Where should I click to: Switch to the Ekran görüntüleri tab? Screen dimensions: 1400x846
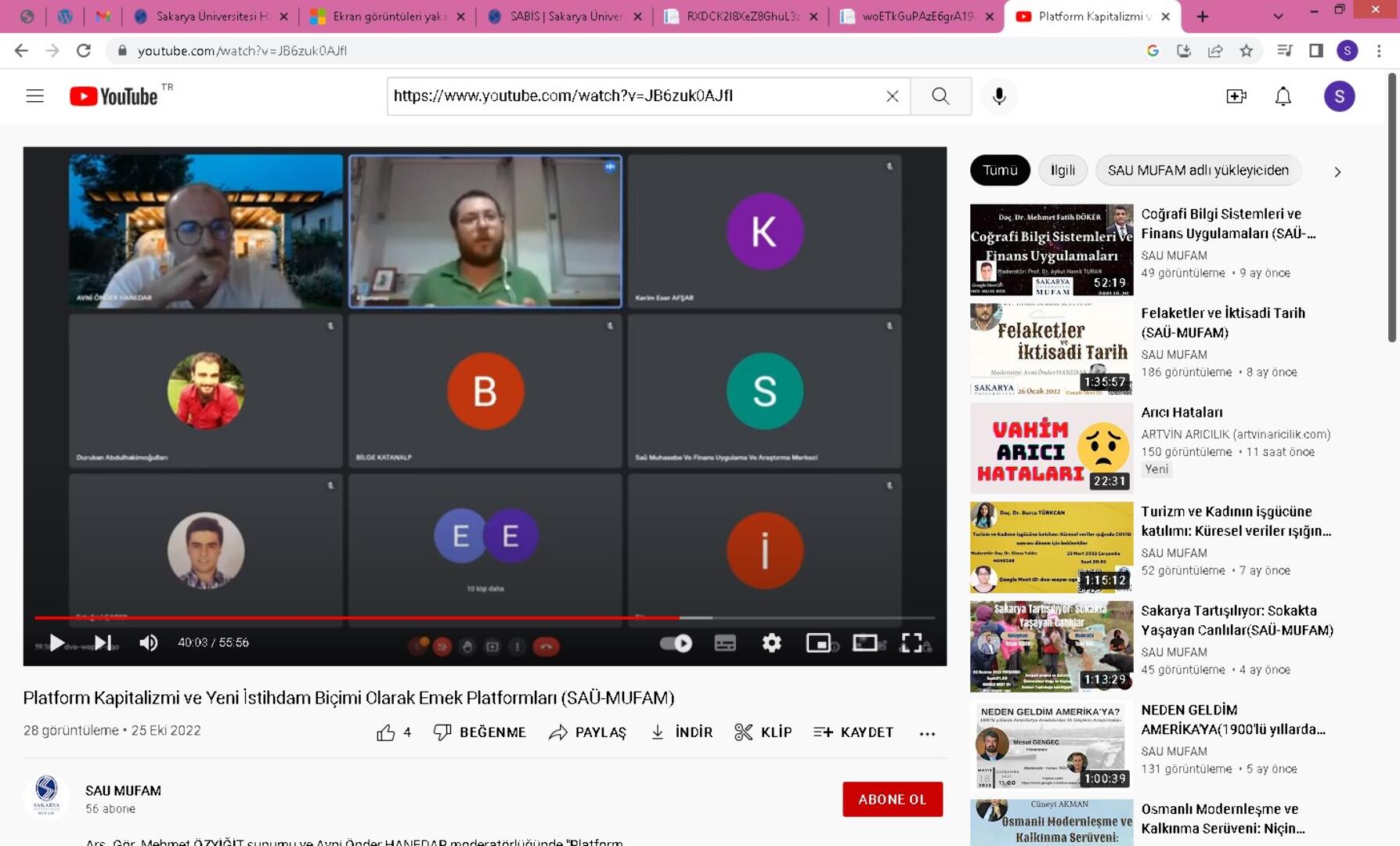coord(388,16)
